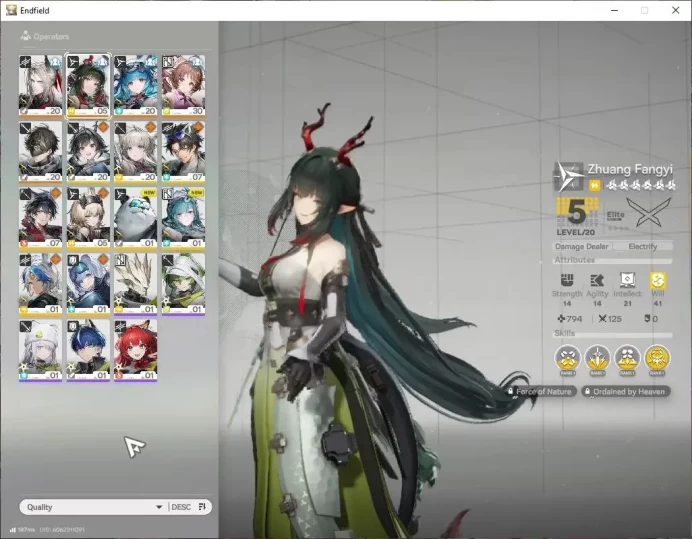Image resolution: width=692 pixels, height=539 pixels.
Task: Click the six-star rarity row
Action: click(x=641, y=185)
